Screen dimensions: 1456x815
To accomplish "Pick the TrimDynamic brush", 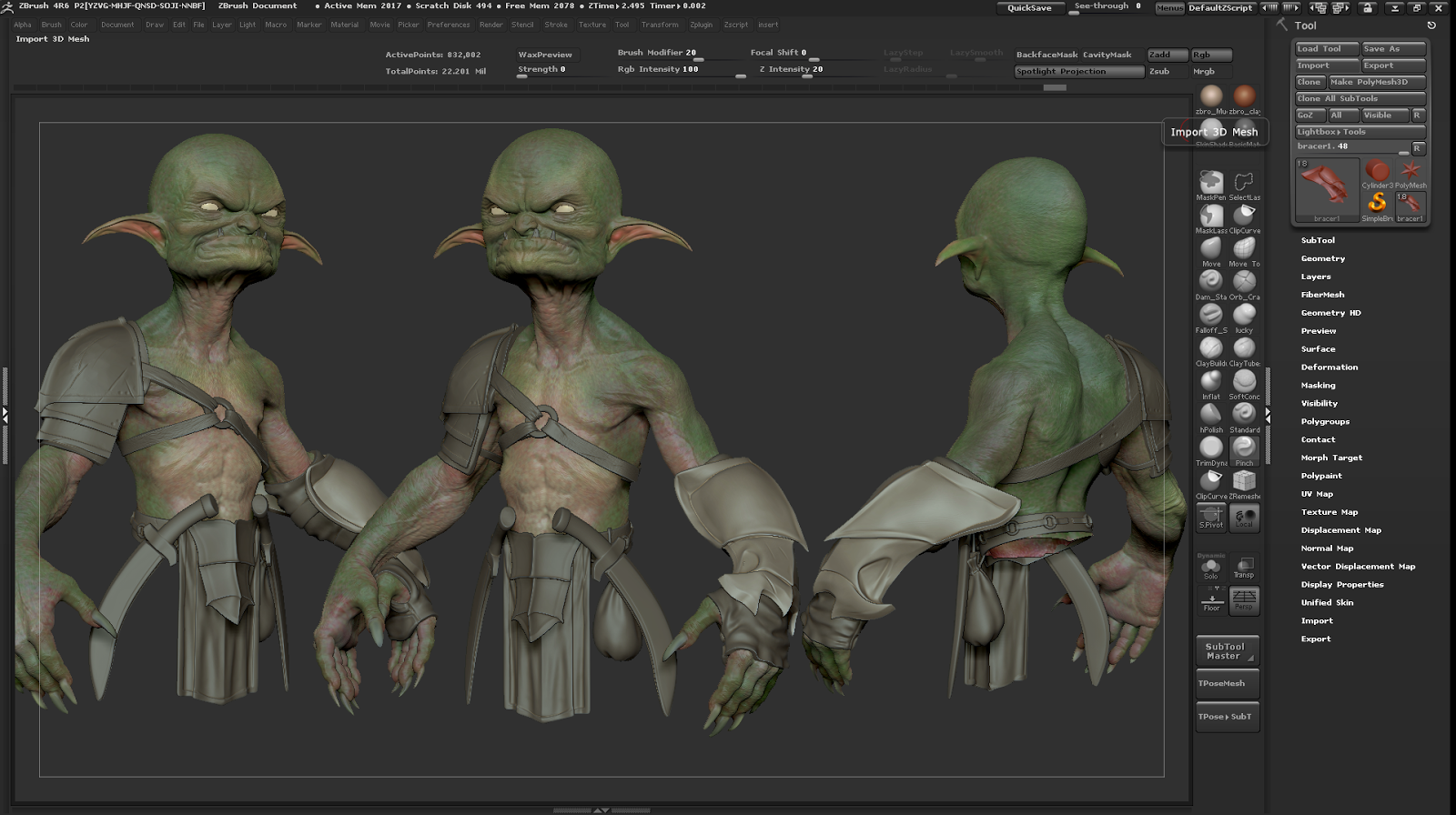I will point(1211,449).
